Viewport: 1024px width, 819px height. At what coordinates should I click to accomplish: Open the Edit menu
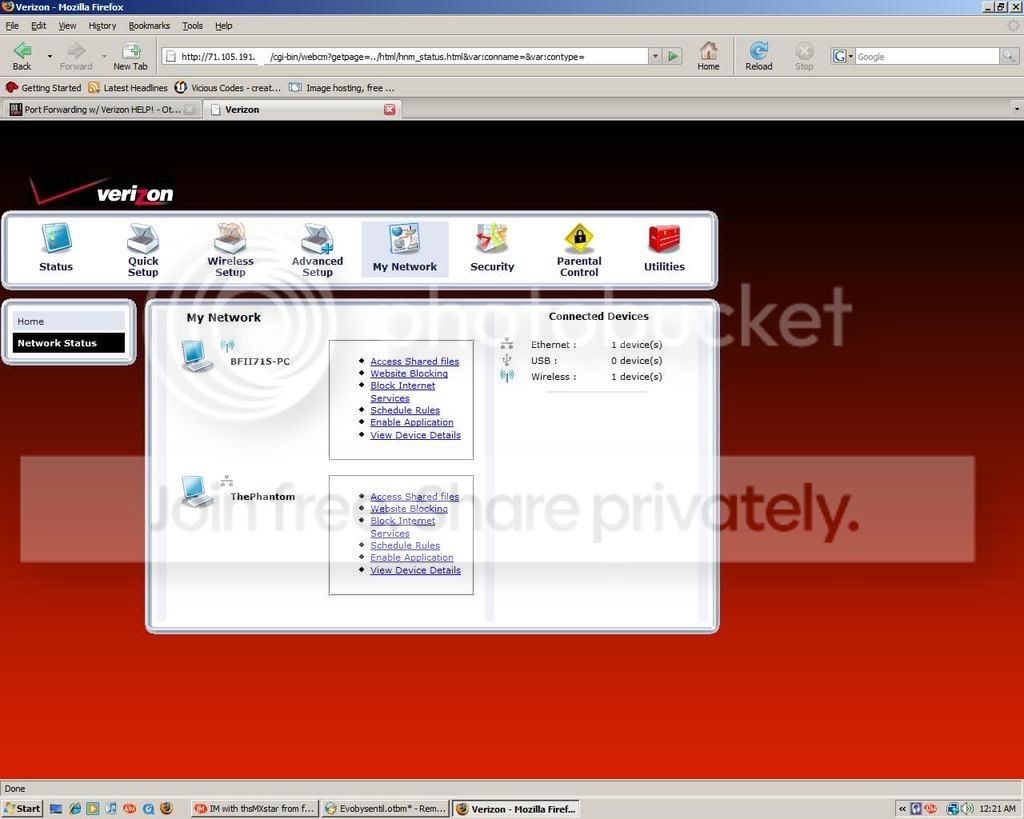[39, 25]
